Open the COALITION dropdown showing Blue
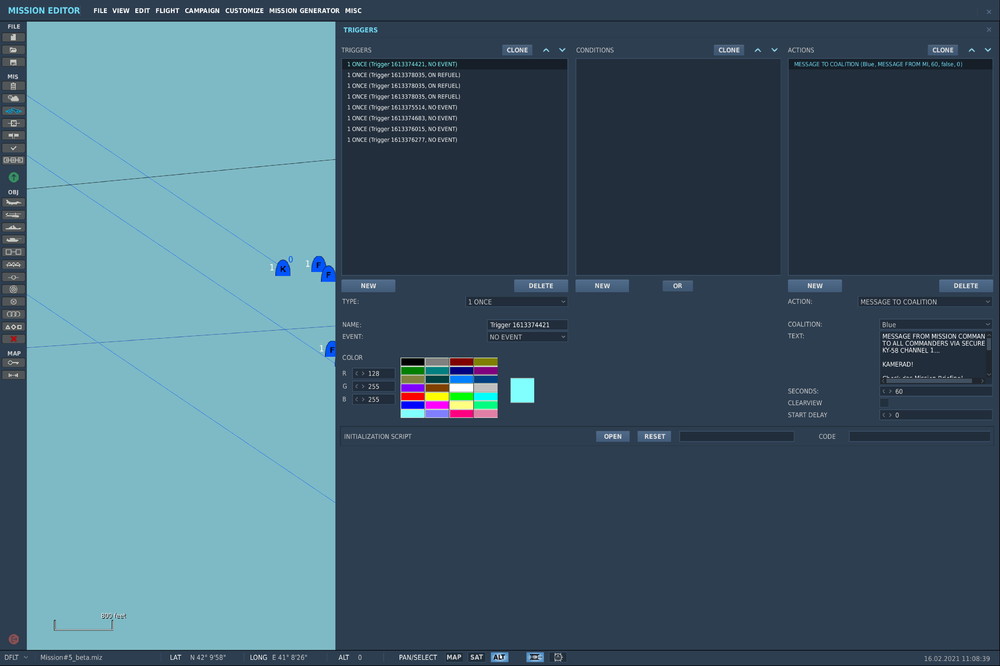The height and width of the screenshot is (666, 1000). pyautogui.click(x=936, y=325)
